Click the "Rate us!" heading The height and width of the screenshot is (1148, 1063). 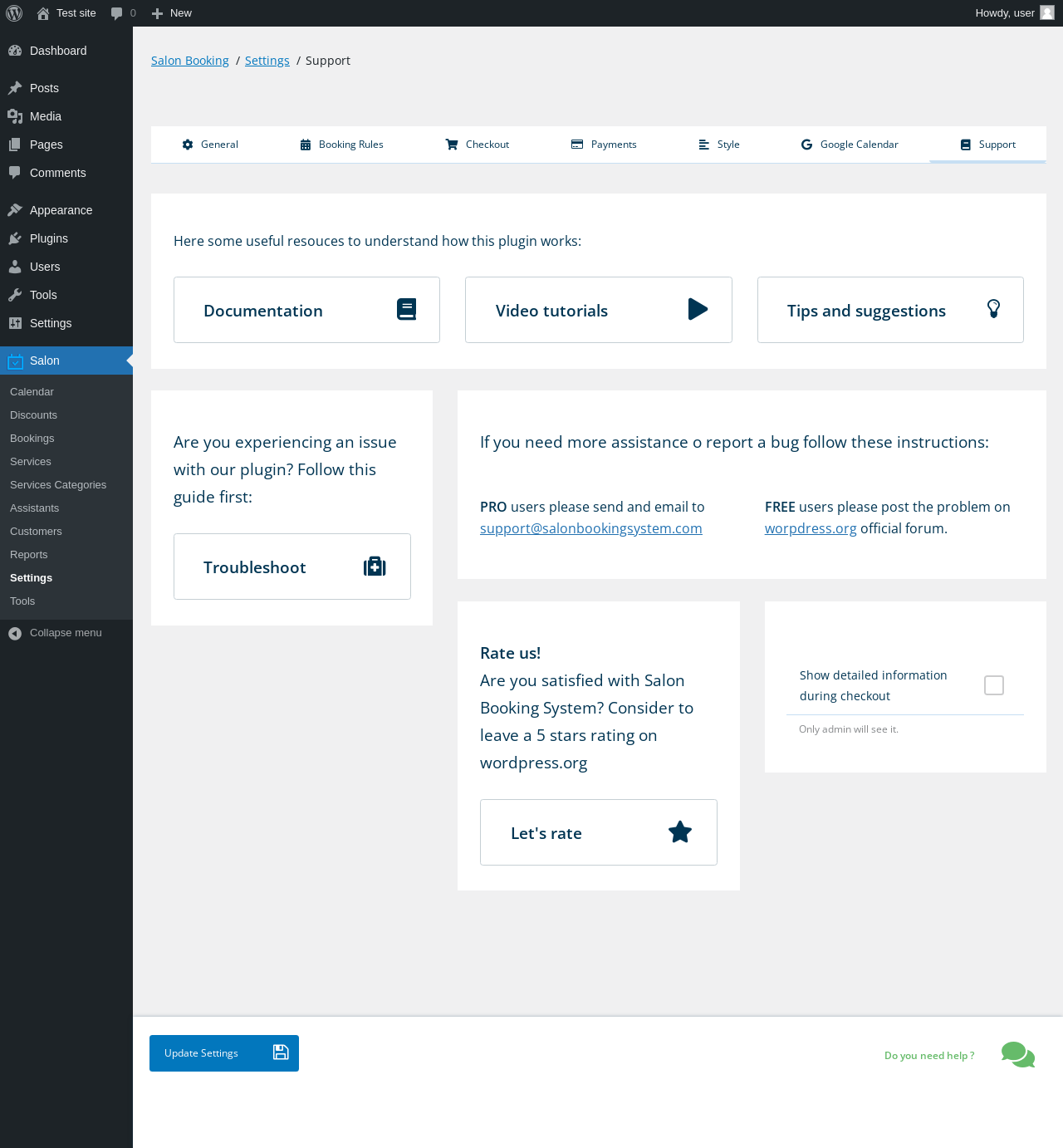click(511, 653)
